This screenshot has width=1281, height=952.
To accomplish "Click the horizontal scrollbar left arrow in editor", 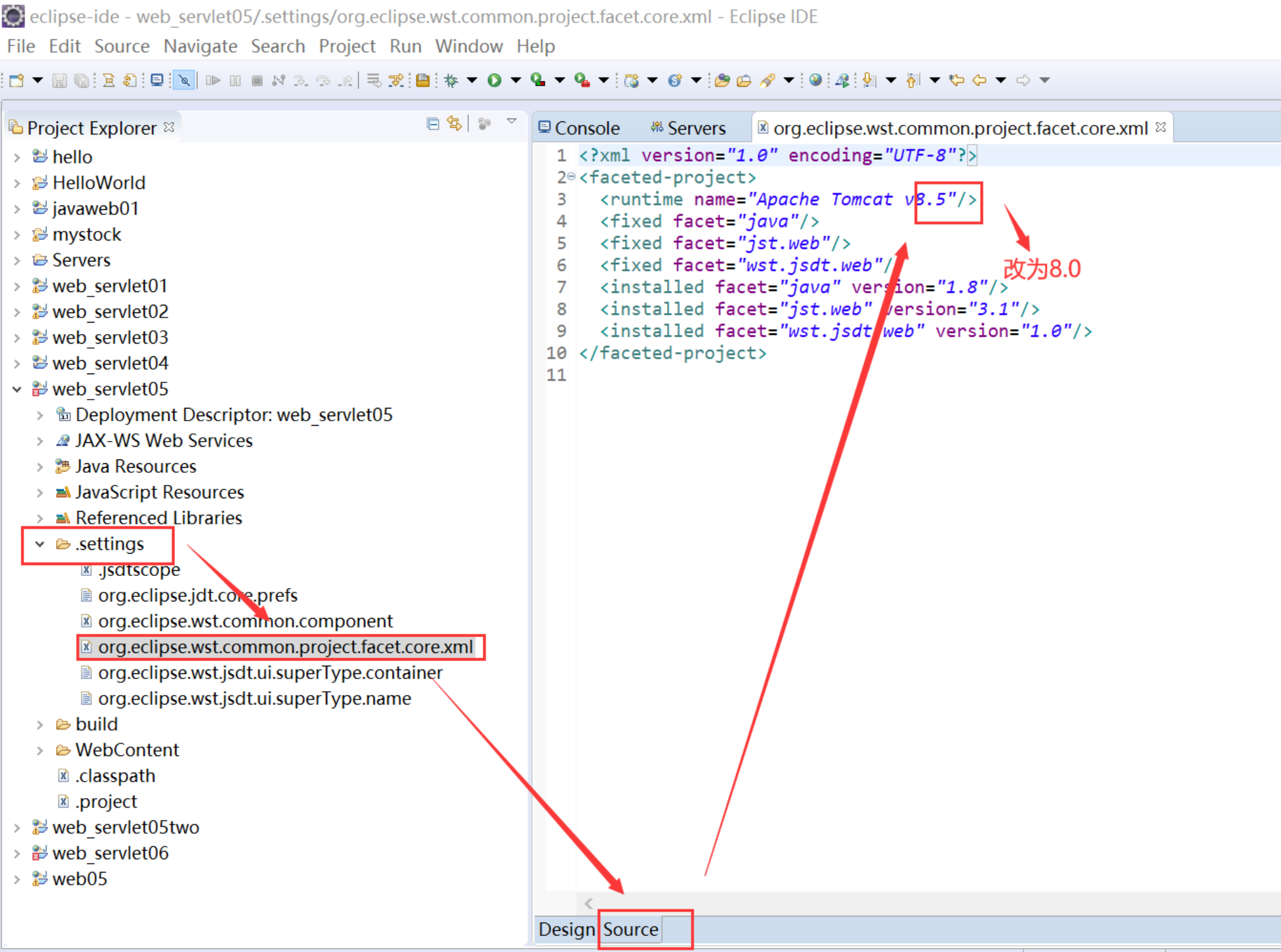I will tap(588, 904).
